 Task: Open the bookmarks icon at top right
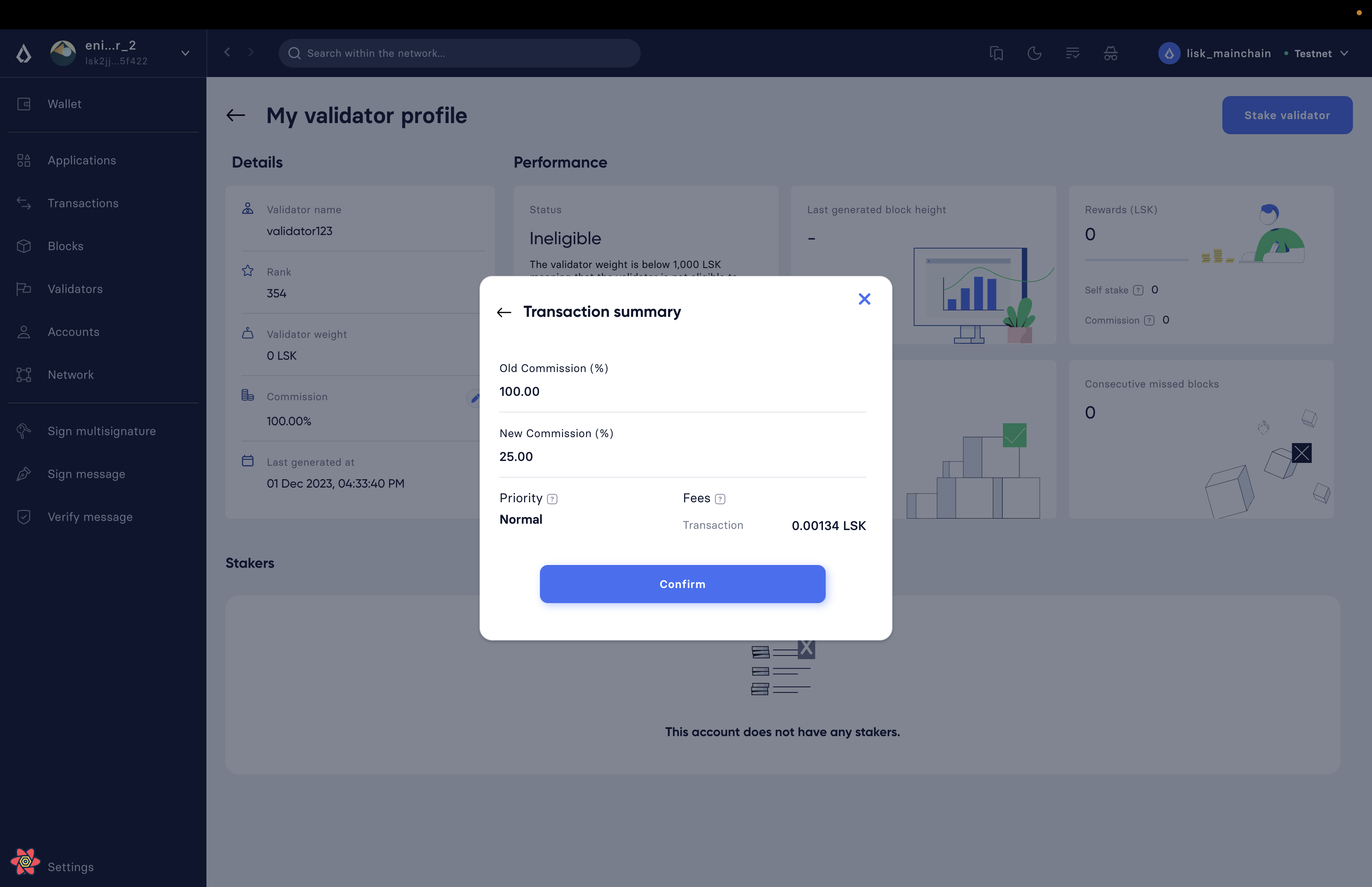(996, 53)
